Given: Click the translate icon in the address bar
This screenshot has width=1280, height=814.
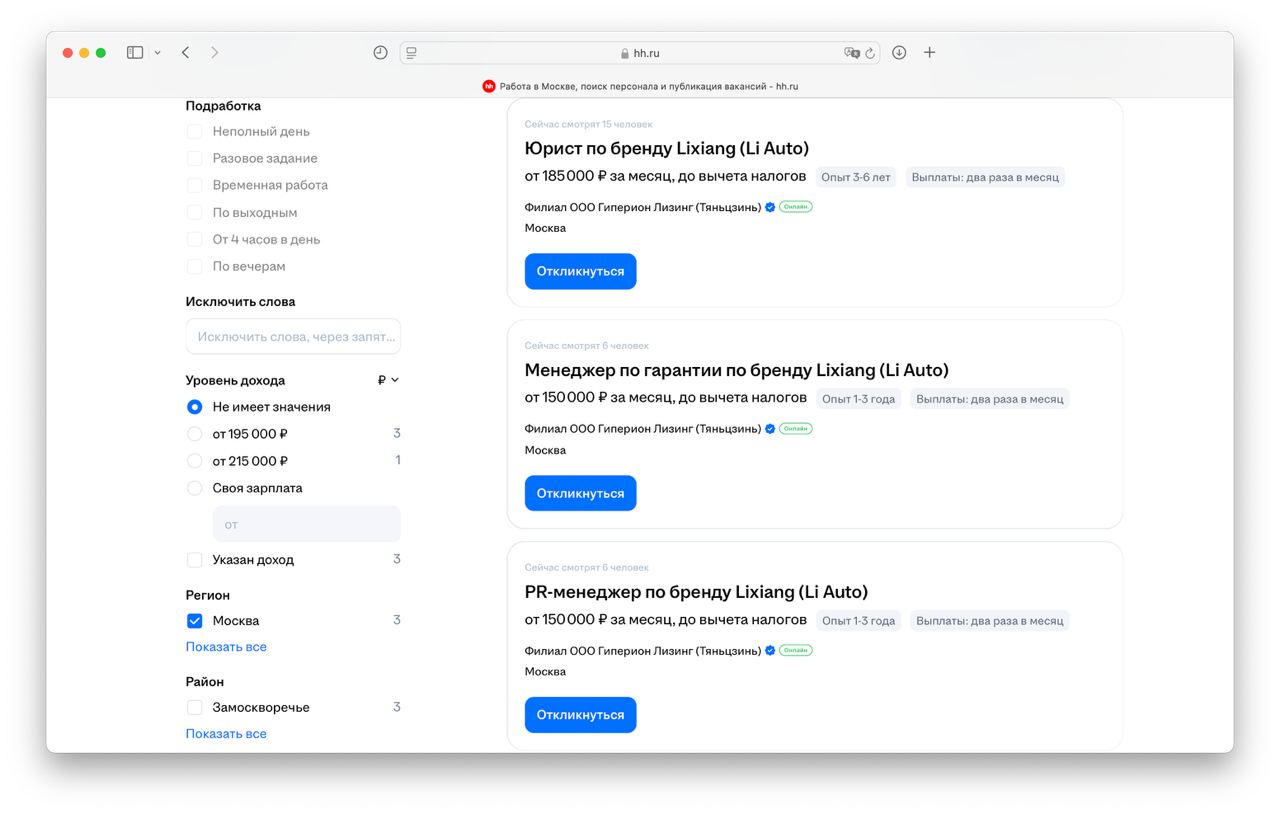Looking at the screenshot, I should (x=852, y=53).
